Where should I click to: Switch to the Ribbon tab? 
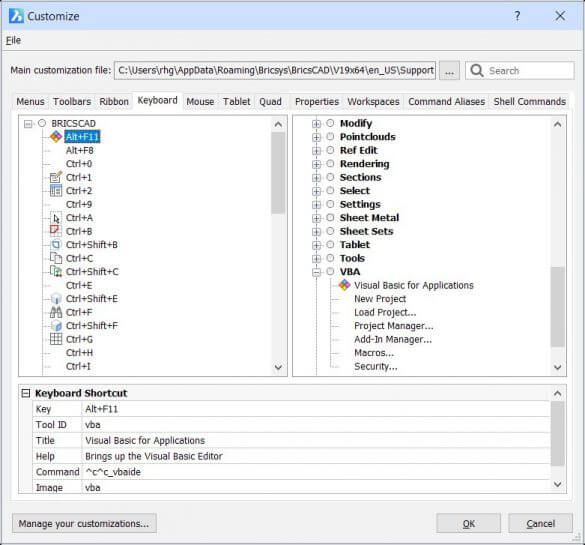pyautogui.click(x=114, y=101)
